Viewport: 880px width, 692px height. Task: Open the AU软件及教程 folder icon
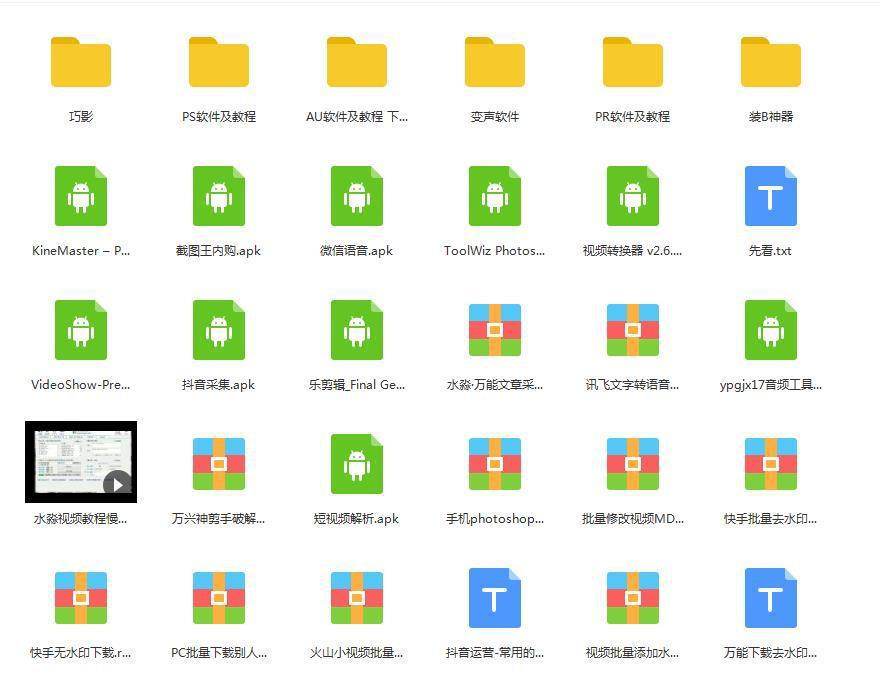click(357, 62)
